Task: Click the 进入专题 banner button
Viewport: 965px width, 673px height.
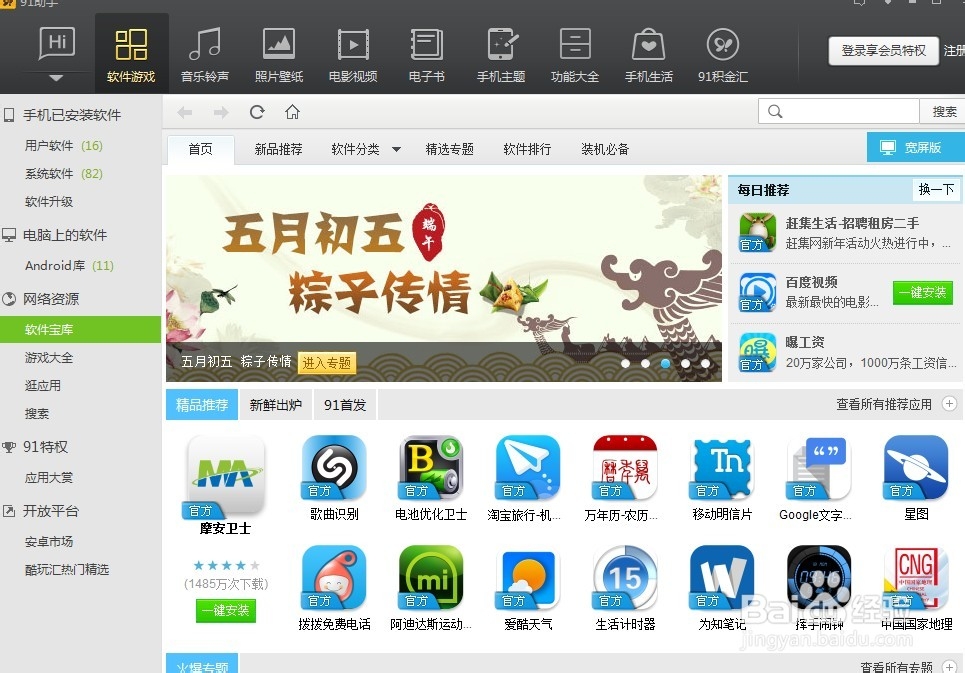Action: [327, 362]
